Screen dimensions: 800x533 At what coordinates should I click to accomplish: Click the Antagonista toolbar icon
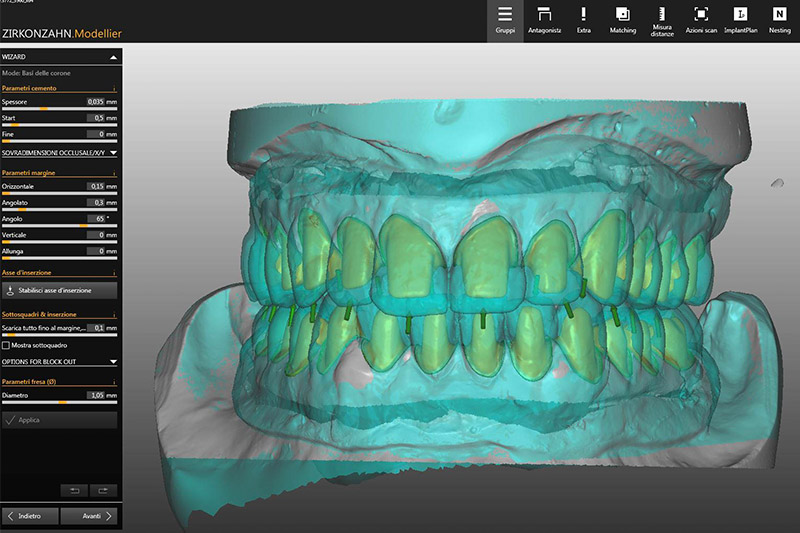point(544,21)
